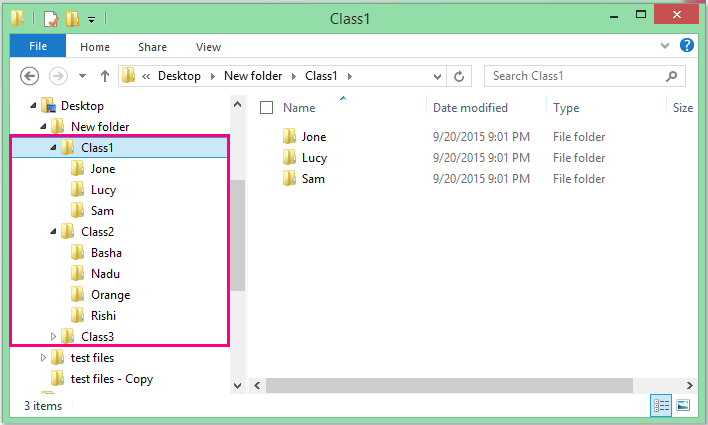
Task: Open Help via the question mark icon
Action: [x=686, y=45]
